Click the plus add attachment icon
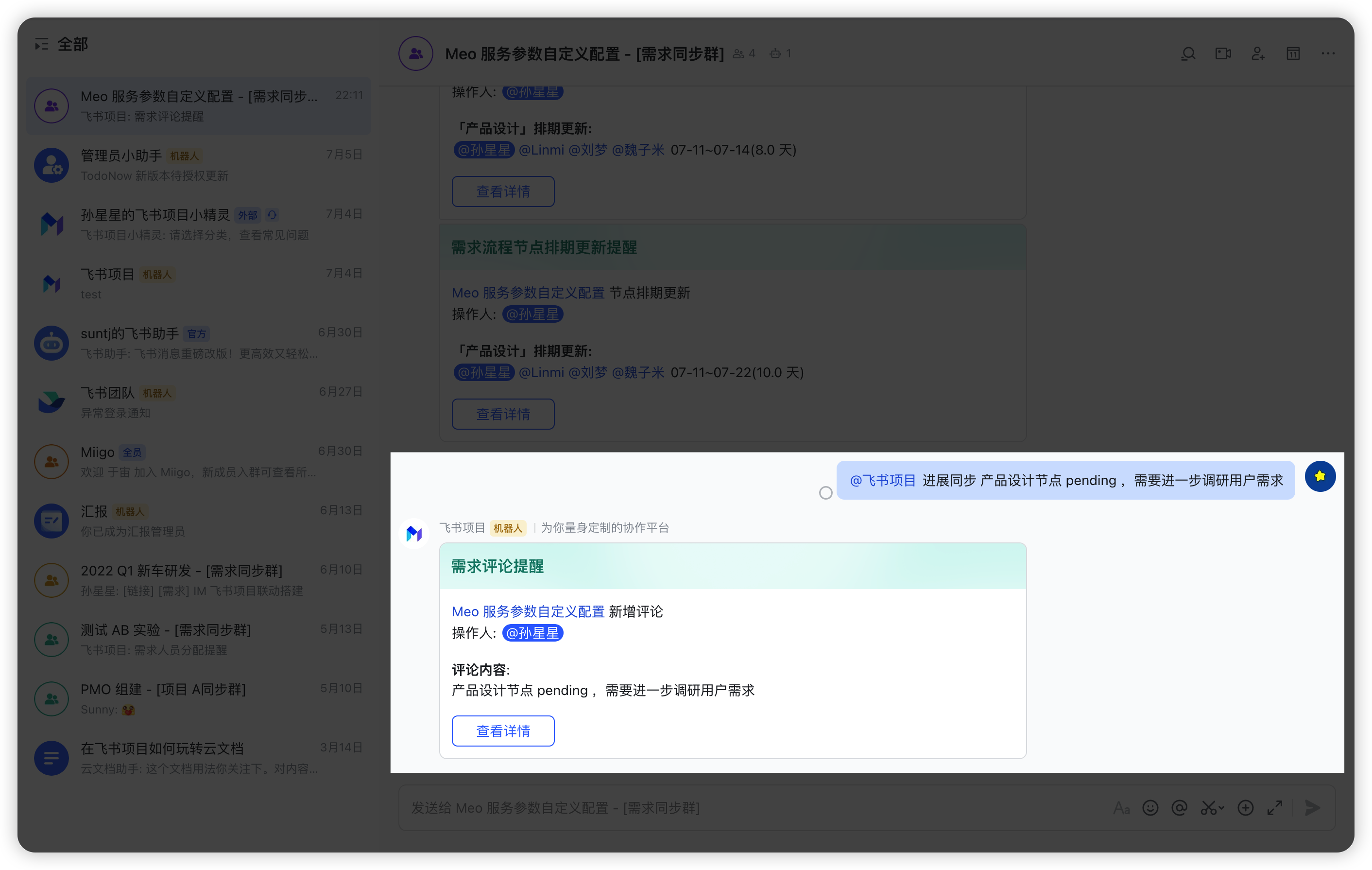 pyautogui.click(x=1246, y=808)
